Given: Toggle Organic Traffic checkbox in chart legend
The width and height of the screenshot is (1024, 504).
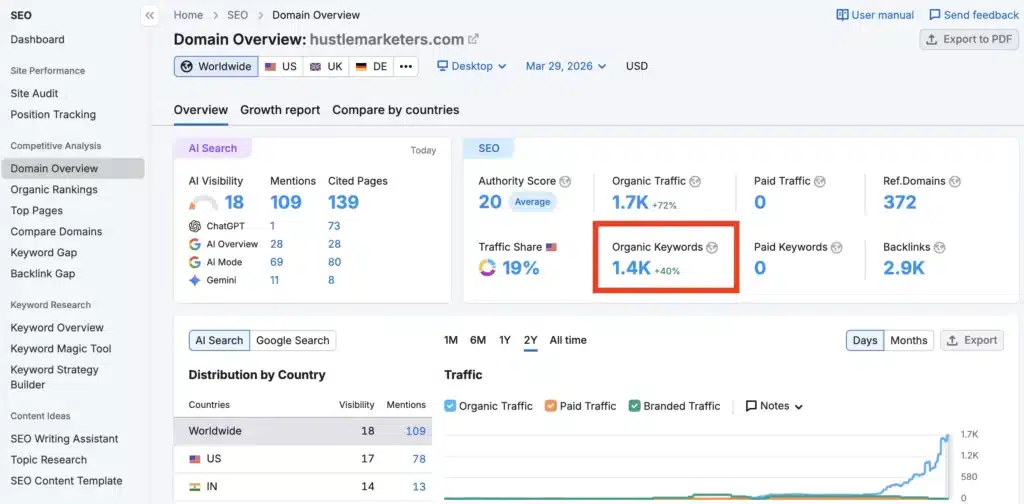Looking at the screenshot, I should (450, 406).
